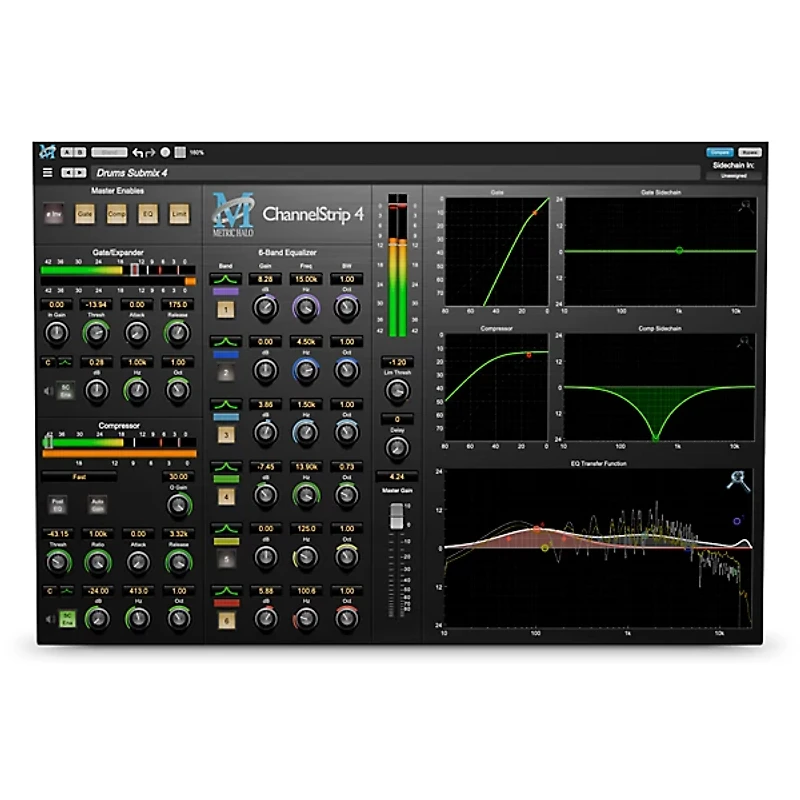Click the speaker icon below the Gate section
The image size is (800, 800).
coord(49,389)
